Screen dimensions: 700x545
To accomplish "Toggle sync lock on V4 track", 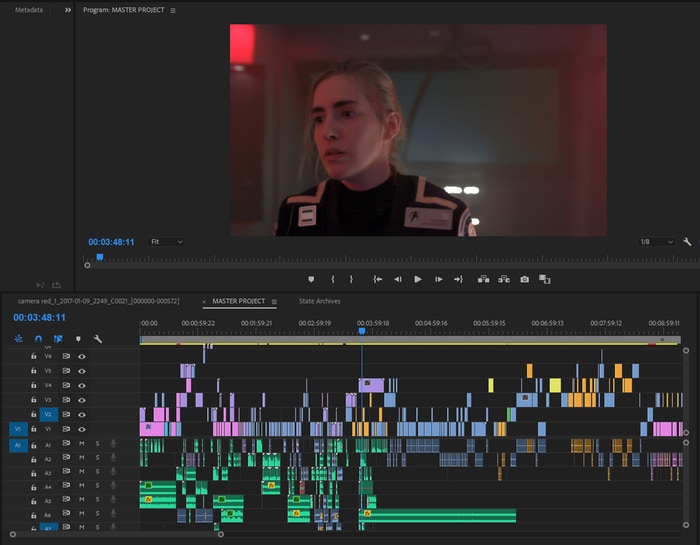I will 66,385.
